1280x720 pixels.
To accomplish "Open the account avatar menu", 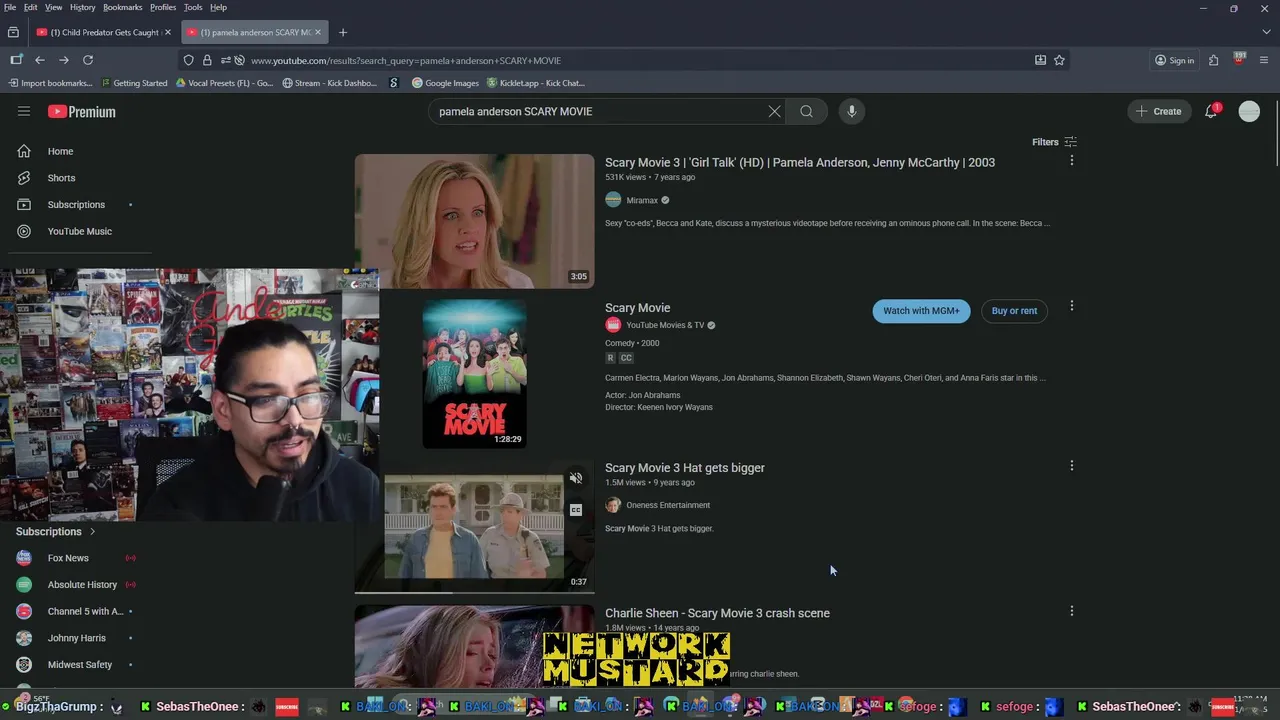I will point(1249,111).
